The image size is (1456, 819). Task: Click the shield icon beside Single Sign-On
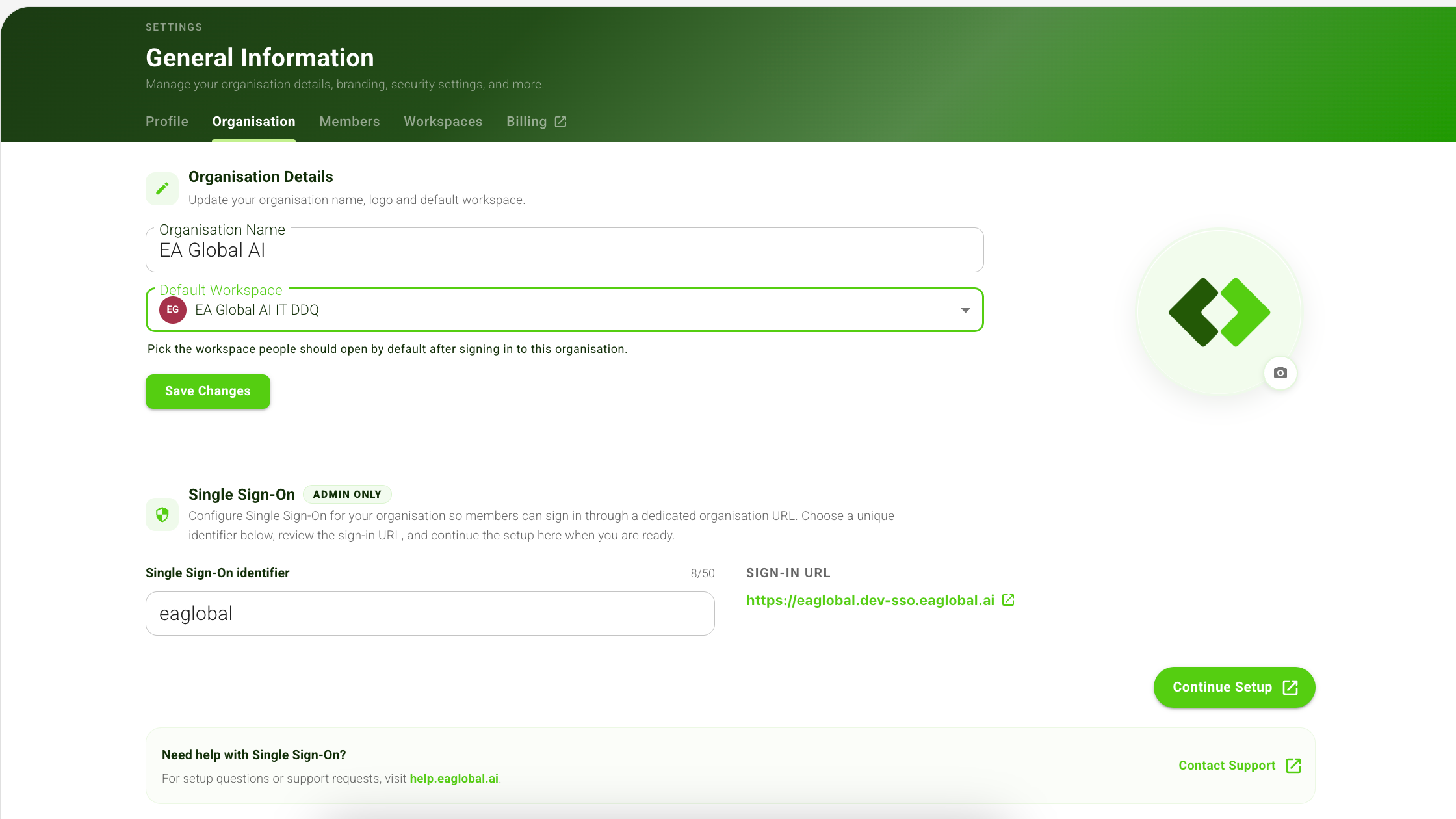(162, 515)
